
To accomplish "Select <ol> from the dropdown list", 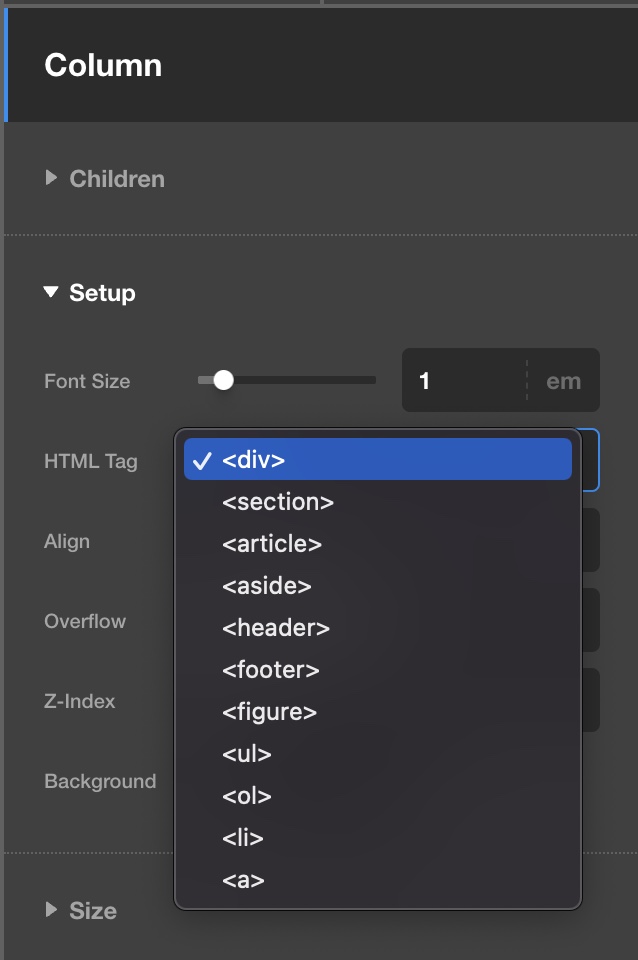I will point(377,796).
